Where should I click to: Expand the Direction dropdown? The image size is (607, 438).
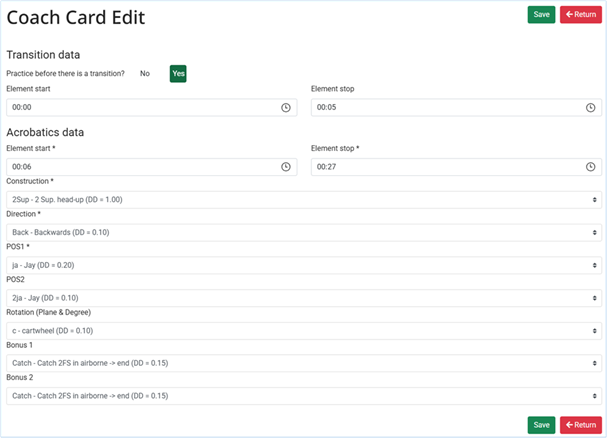click(302, 232)
